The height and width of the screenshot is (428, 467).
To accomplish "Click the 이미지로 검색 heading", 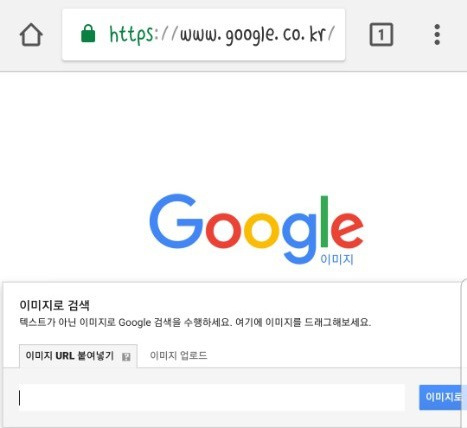I will [54, 305].
